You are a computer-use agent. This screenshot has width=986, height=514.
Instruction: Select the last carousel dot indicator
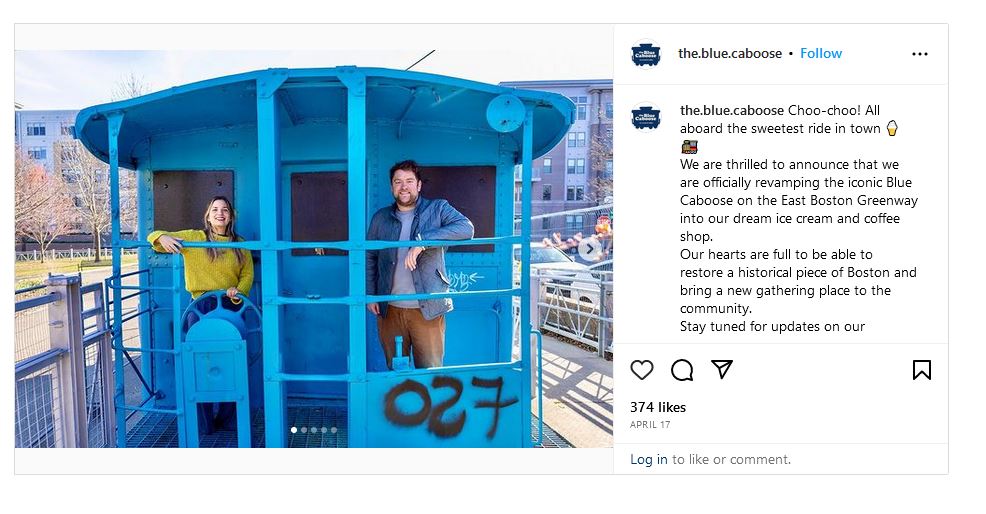coord(334,430)
